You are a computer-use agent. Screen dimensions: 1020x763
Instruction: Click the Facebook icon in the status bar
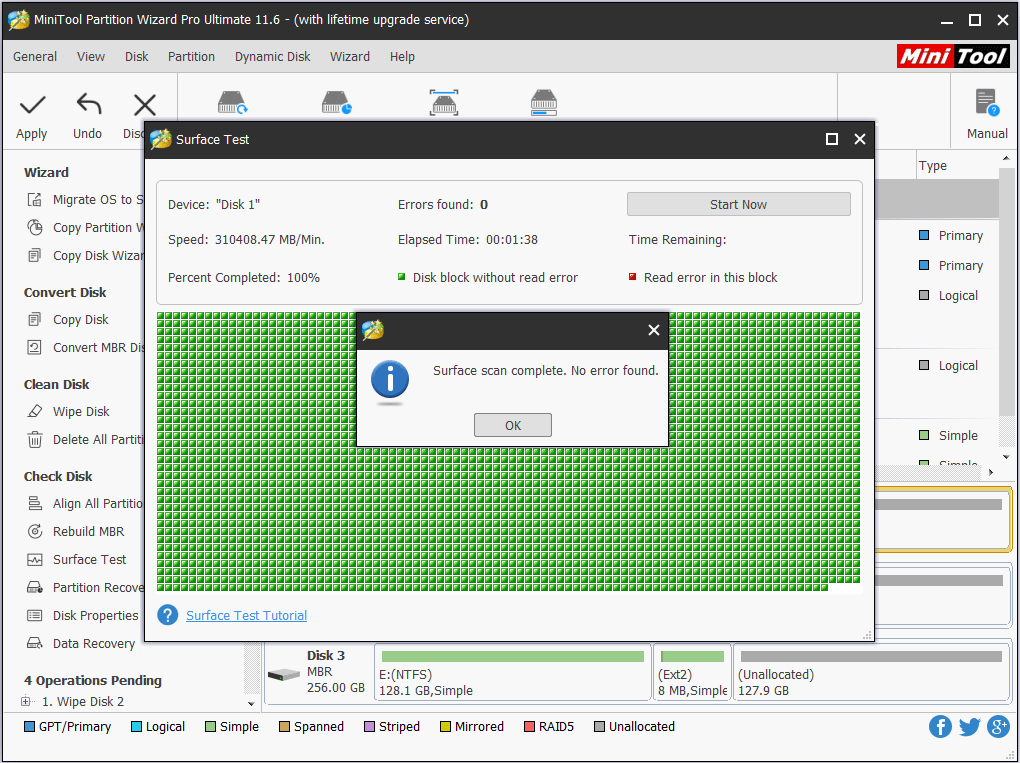940,727
